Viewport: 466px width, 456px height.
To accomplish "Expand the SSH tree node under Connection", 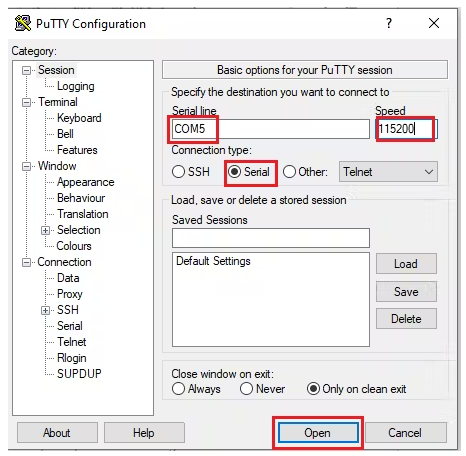I will point(45,310).
